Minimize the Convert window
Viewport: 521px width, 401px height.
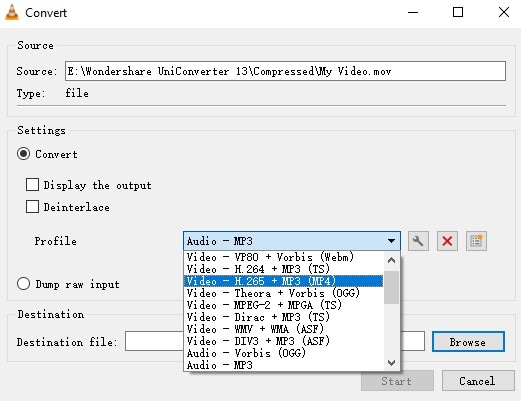(413, 13)
